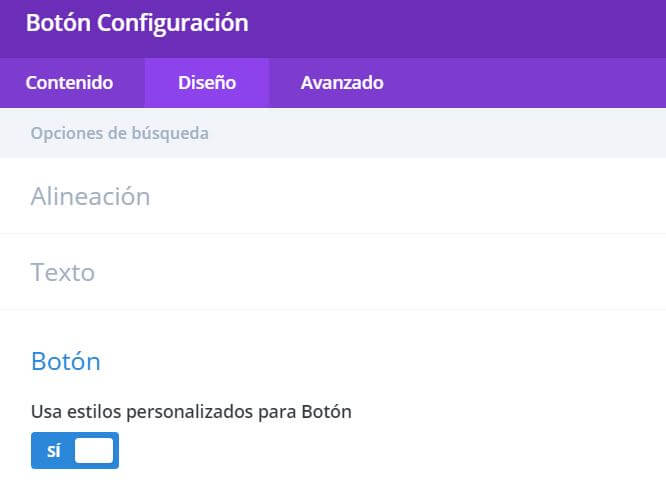Click the Botón Configuración title
This screenshot has width=666, height=484.
[x=137, y=23]
